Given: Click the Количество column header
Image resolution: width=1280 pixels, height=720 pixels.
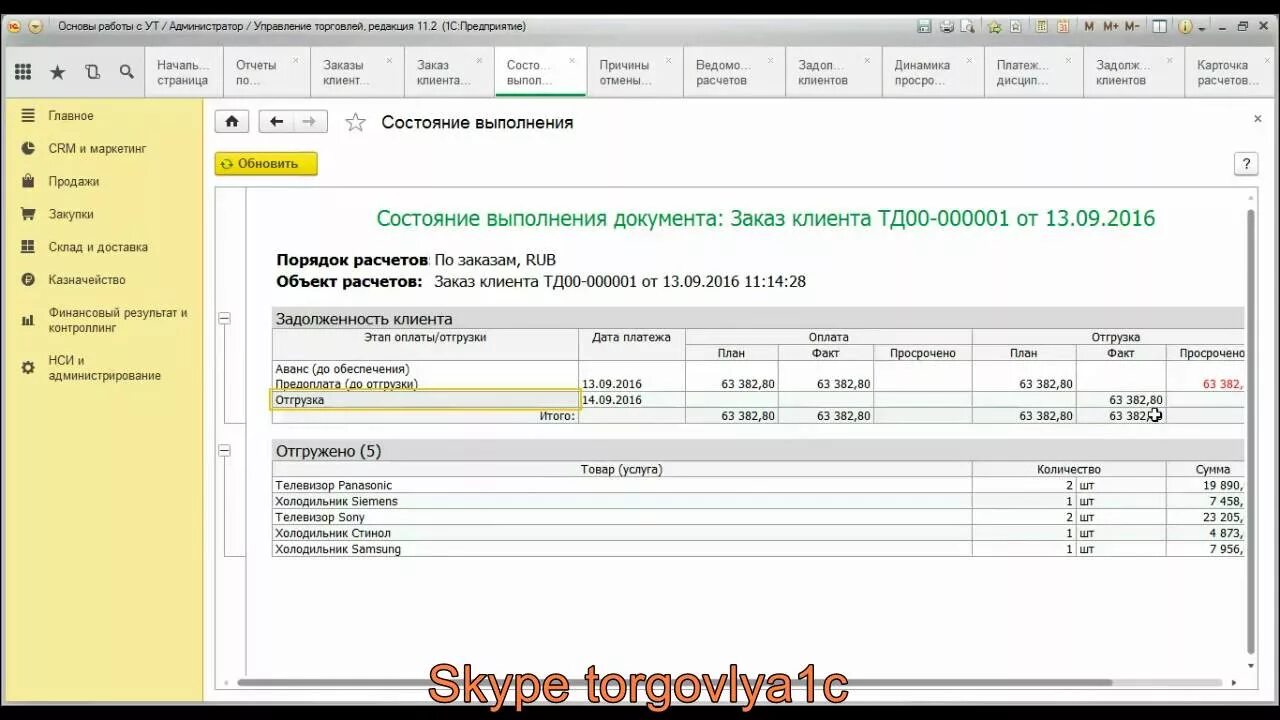Looking at the screenshot, I should pyautogui.click(x=1068, y=469).
